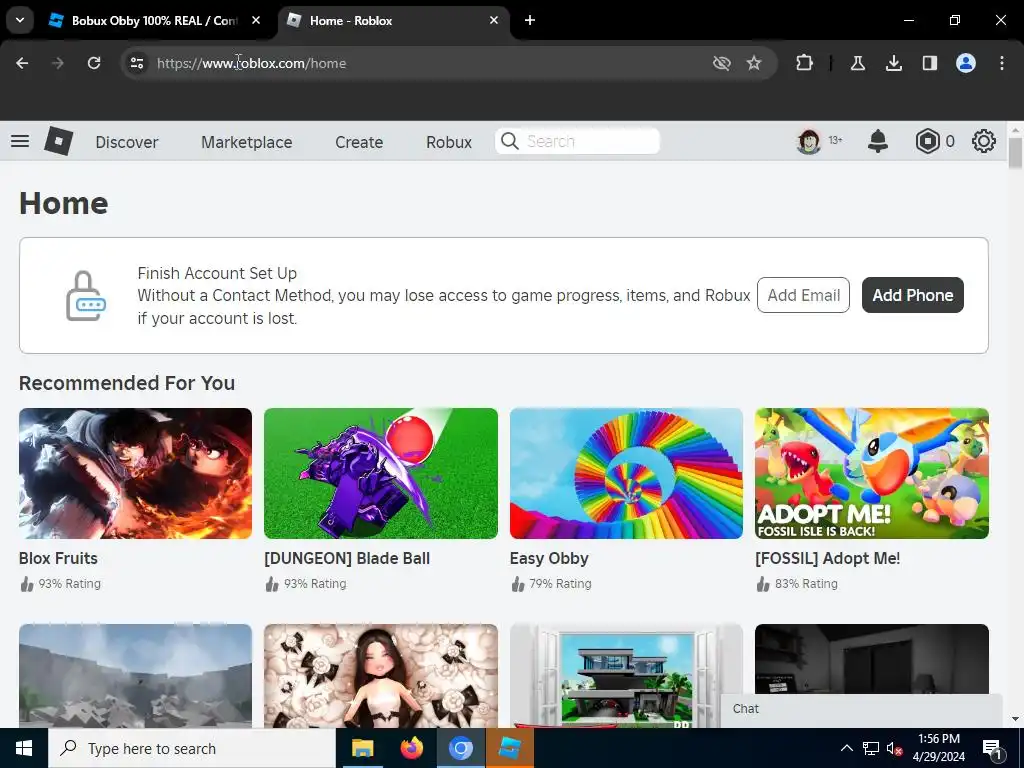This screenshot has height=768, width=1024.
Task: Open the Robux balance icon
Action: tap(927, 141)
